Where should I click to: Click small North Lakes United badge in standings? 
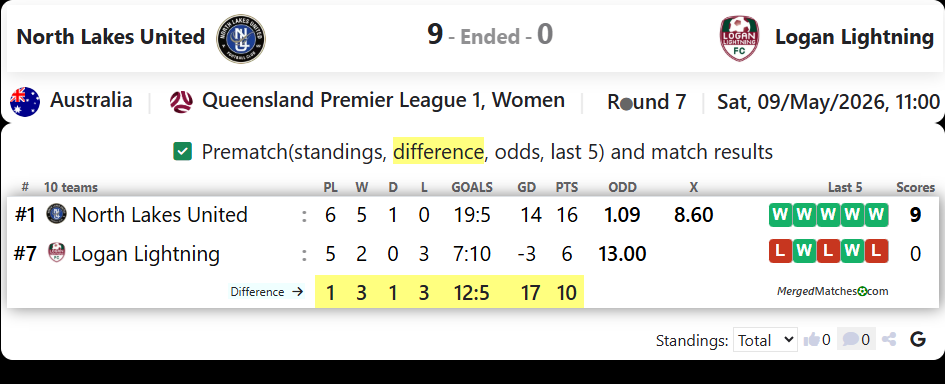pos(57,214)
